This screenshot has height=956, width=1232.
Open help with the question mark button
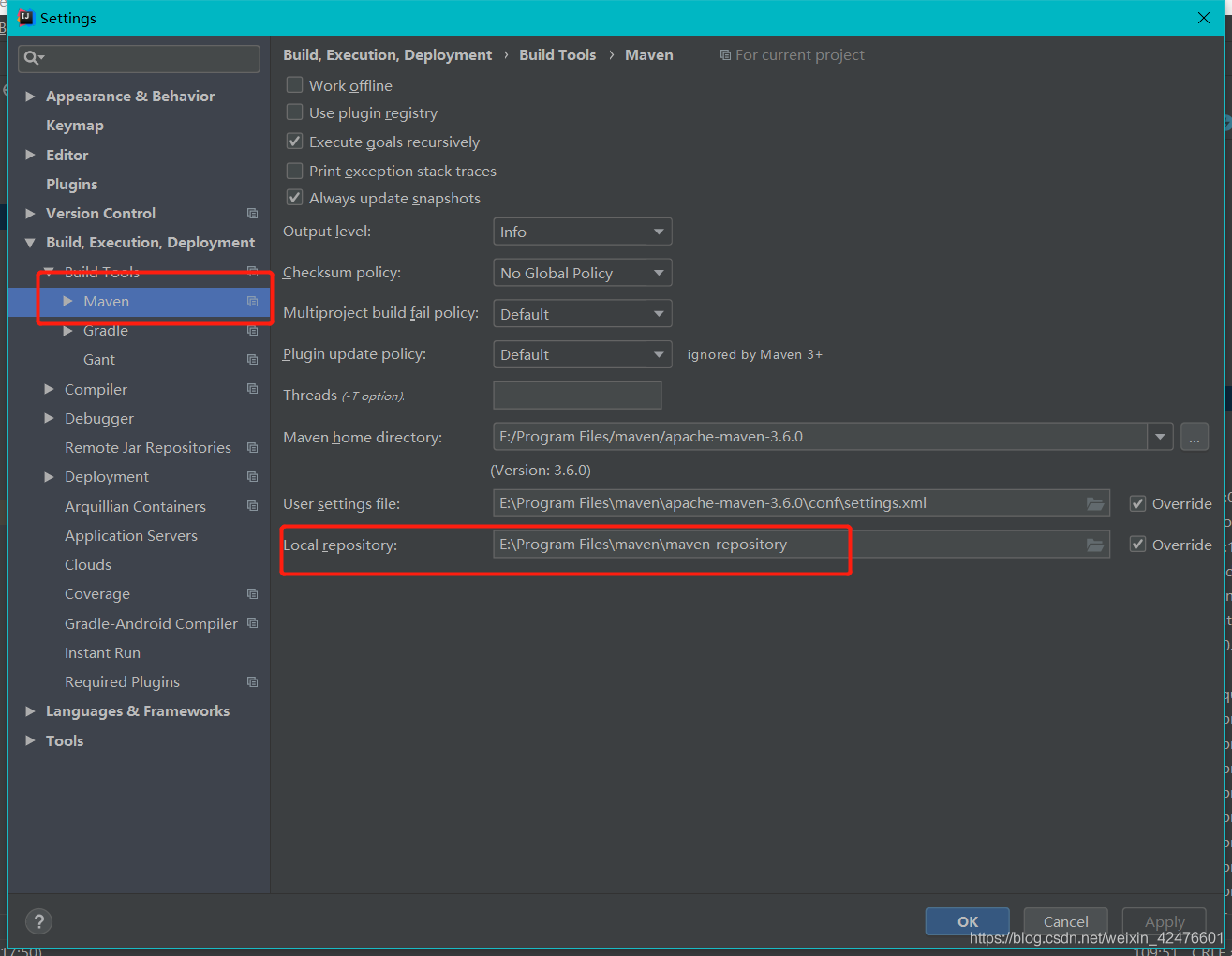tap(39, 921)
